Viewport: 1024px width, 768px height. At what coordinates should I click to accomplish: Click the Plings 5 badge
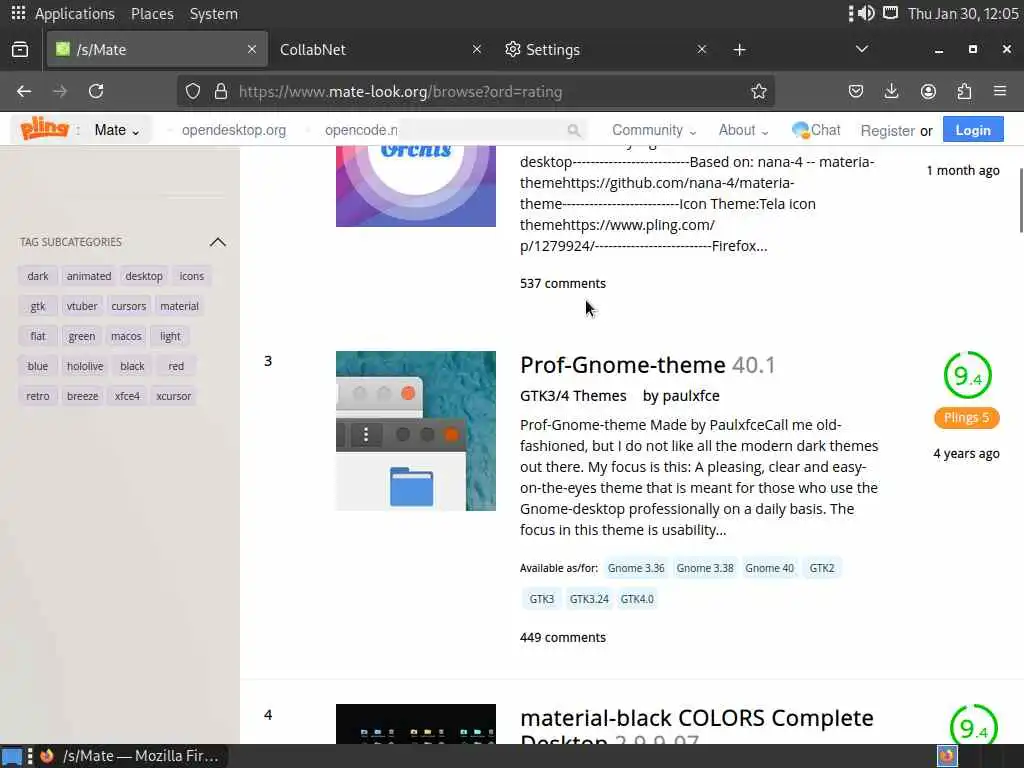point(967,418)
